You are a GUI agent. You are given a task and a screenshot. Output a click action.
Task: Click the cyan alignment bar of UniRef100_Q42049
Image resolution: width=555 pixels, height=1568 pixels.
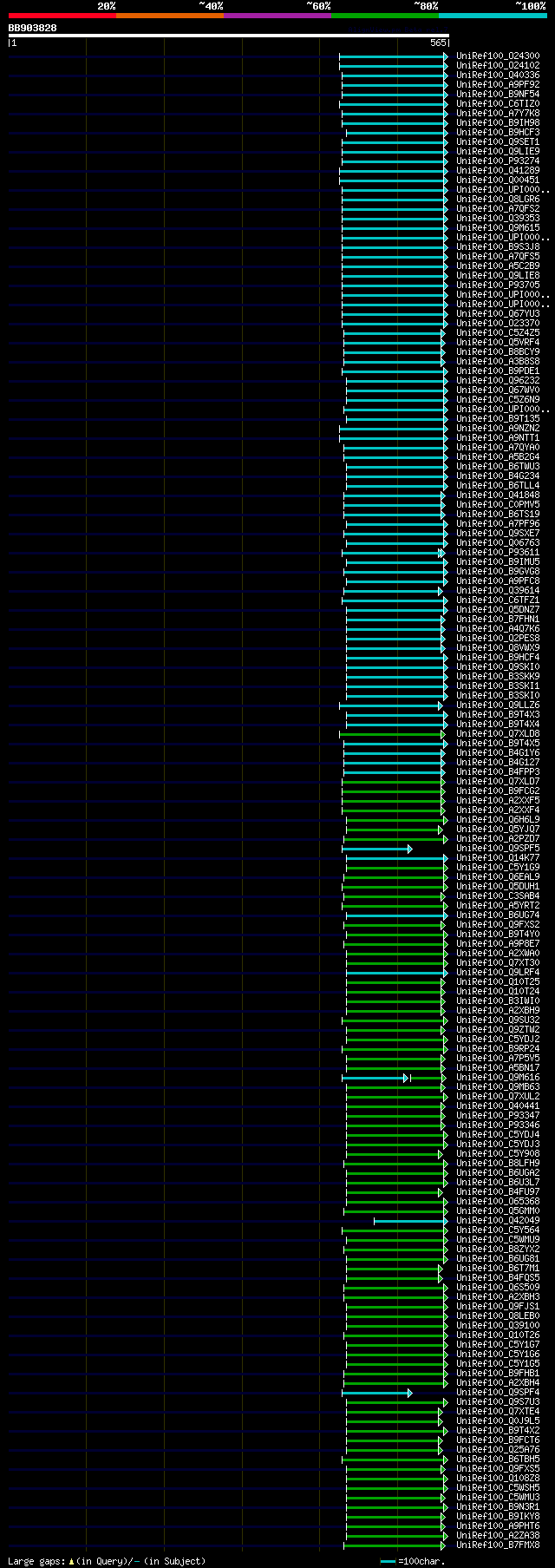[410, 1221]
